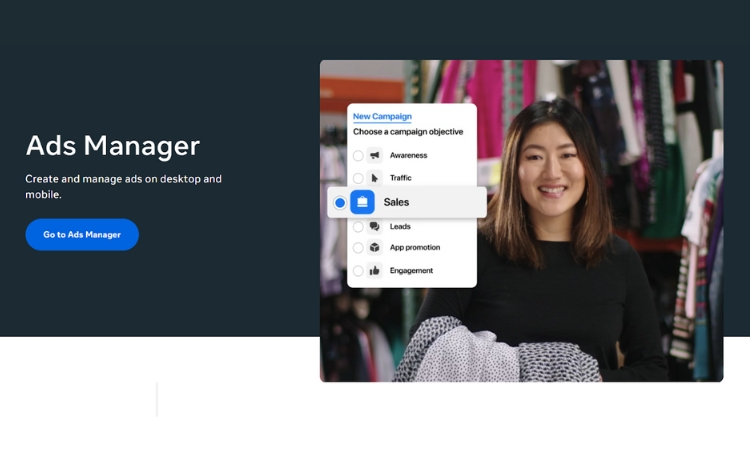Click the Go to Ads Manager button

[x=82, y=234]
